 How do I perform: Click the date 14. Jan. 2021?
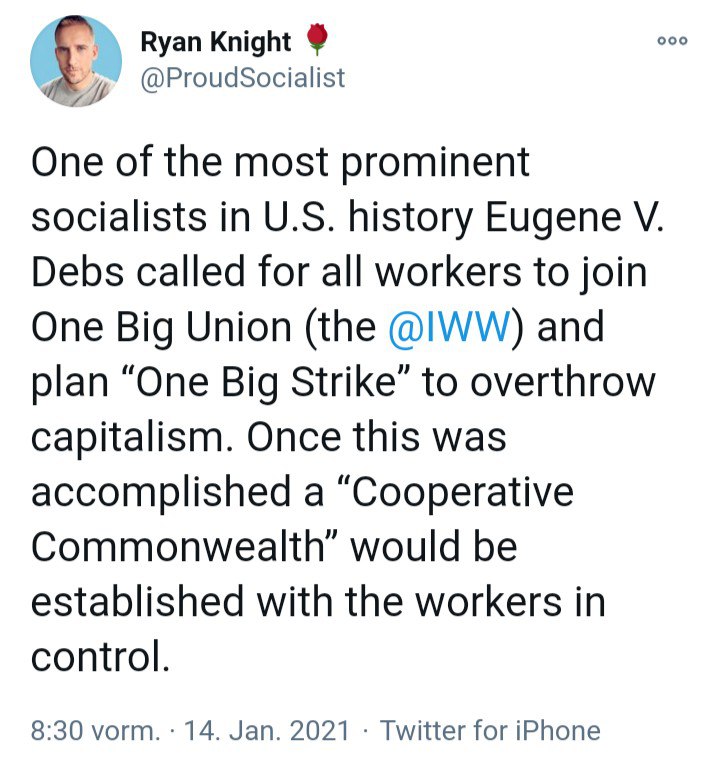pos(264,731)
